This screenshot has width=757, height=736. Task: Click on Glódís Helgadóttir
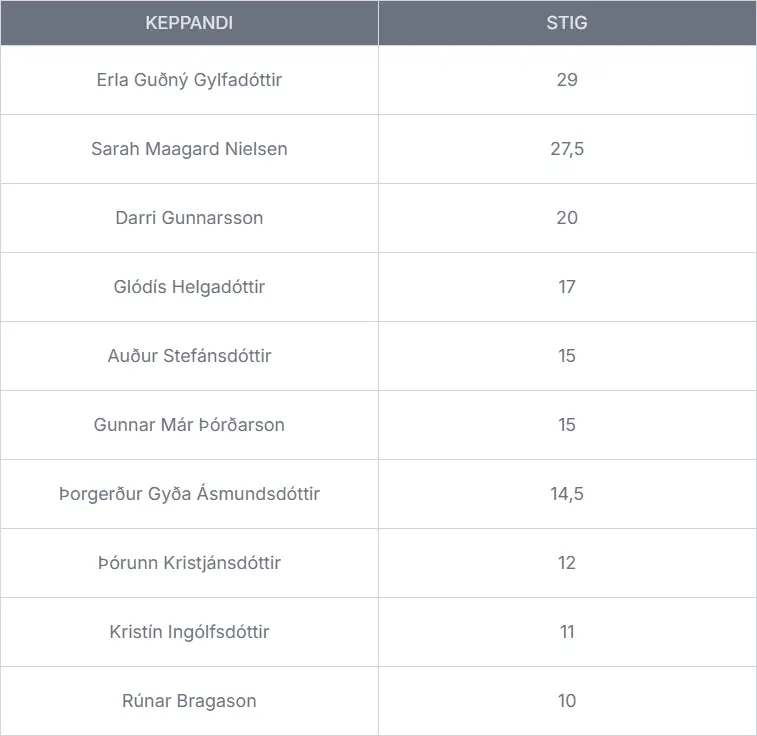pyautogui.click(x=189, y=287)
